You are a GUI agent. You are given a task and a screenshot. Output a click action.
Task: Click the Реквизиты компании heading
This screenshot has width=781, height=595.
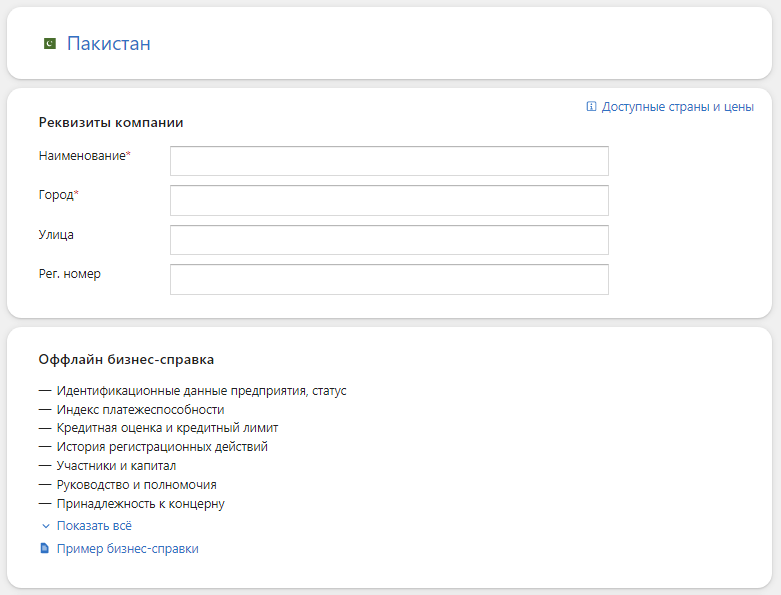pos(111,122)
